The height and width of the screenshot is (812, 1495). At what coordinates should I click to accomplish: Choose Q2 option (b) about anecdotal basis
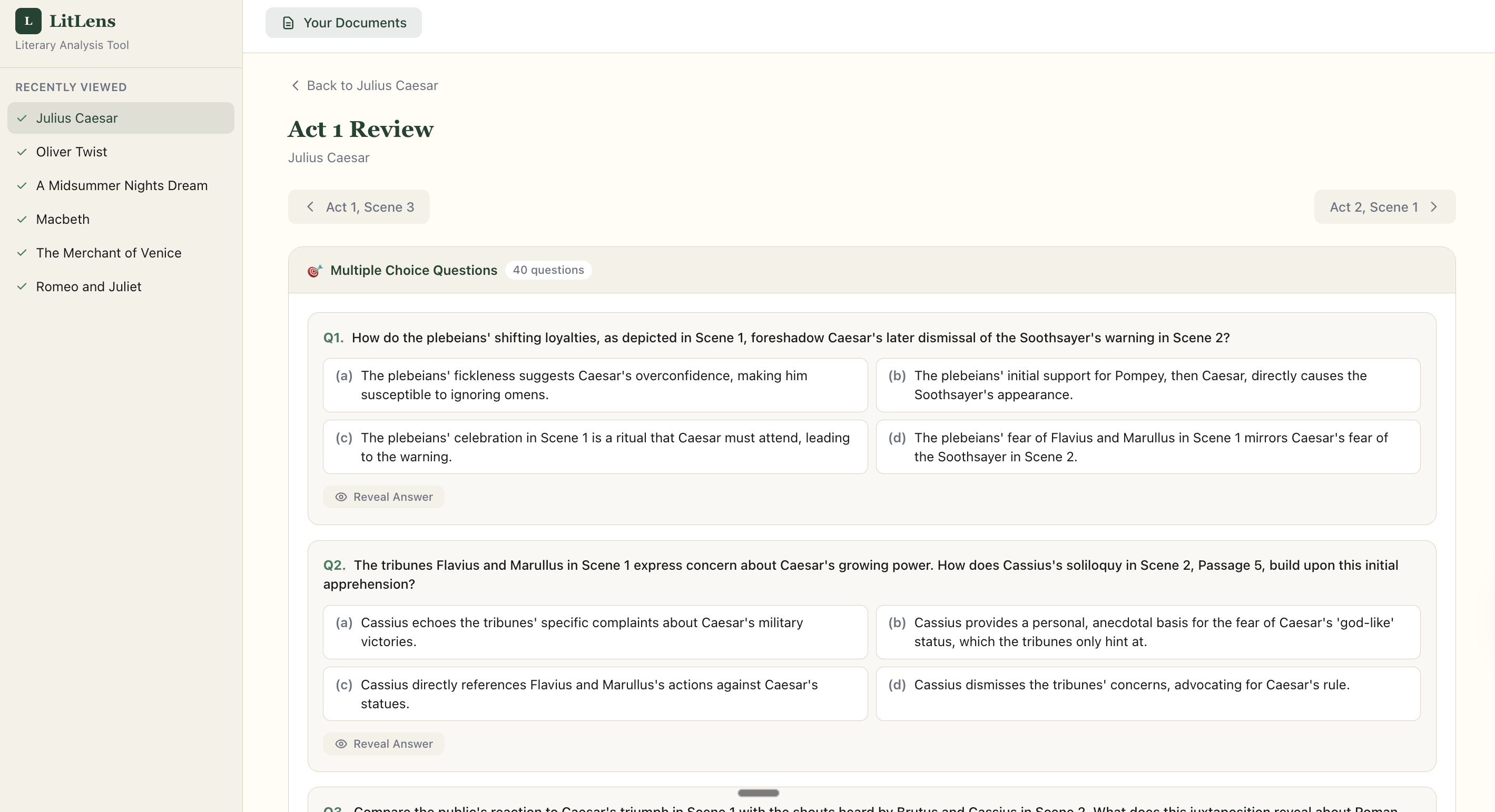pyautogui.click(x=1148, y=632)
